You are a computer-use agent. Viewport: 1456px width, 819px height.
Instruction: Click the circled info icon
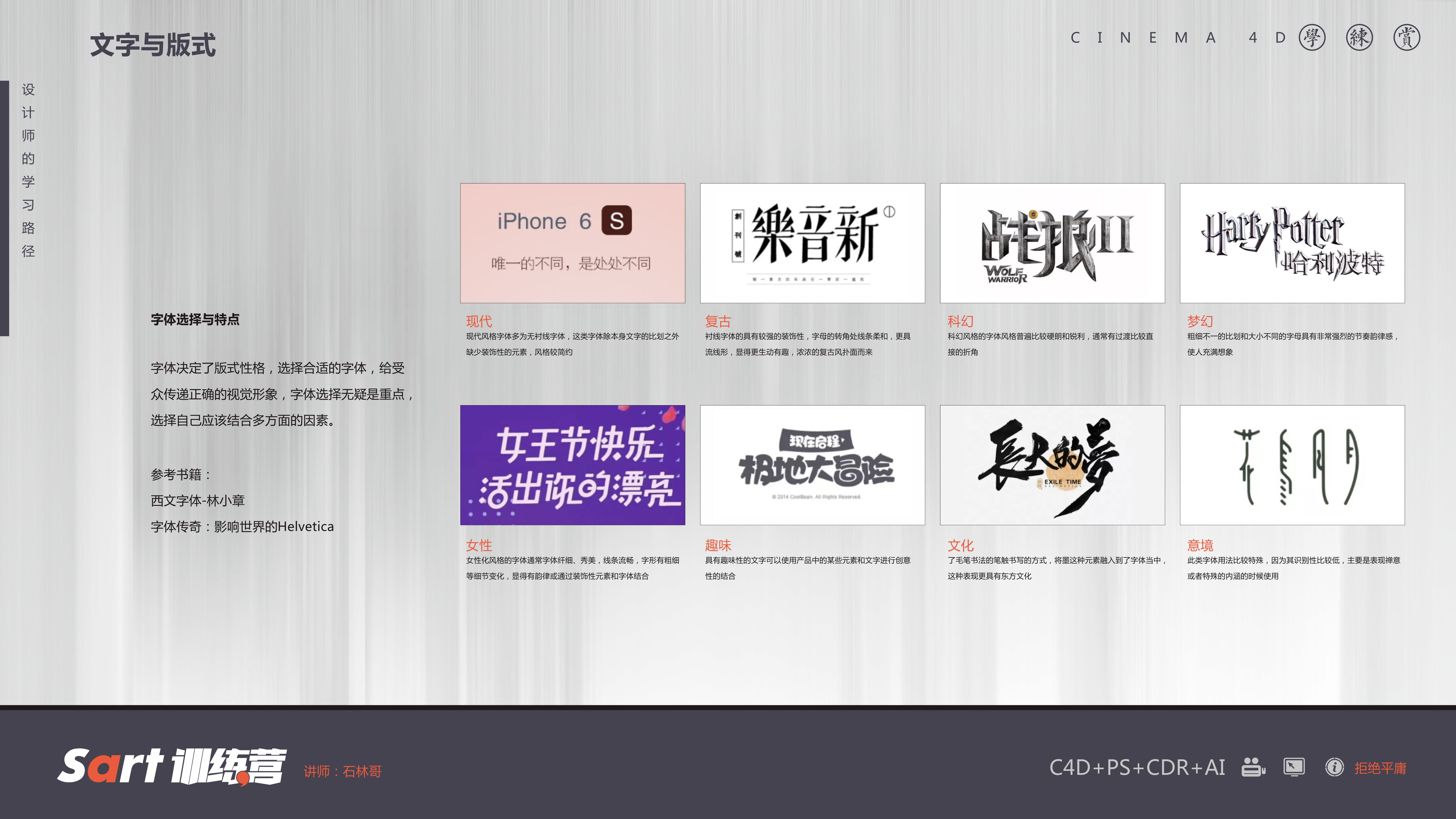point(1335,767)
